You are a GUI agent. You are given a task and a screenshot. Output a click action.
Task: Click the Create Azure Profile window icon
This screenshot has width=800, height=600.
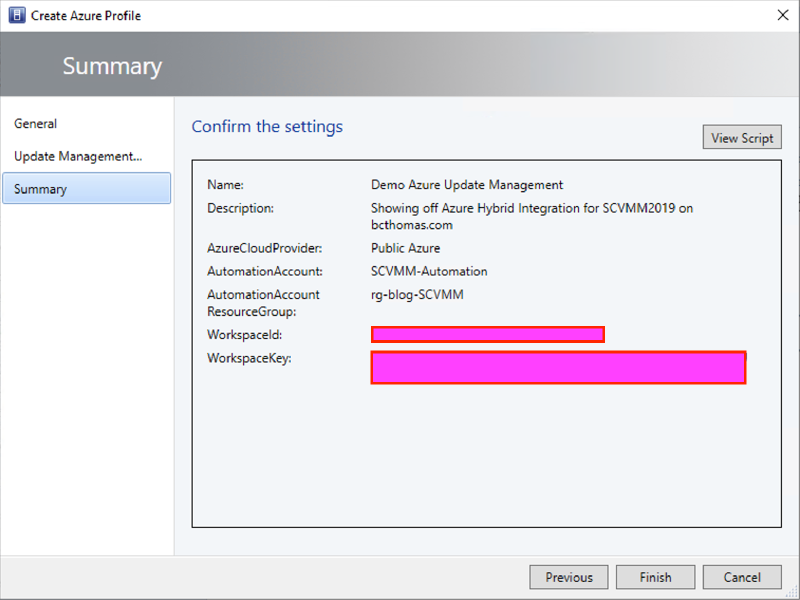(x=16, y=15)
